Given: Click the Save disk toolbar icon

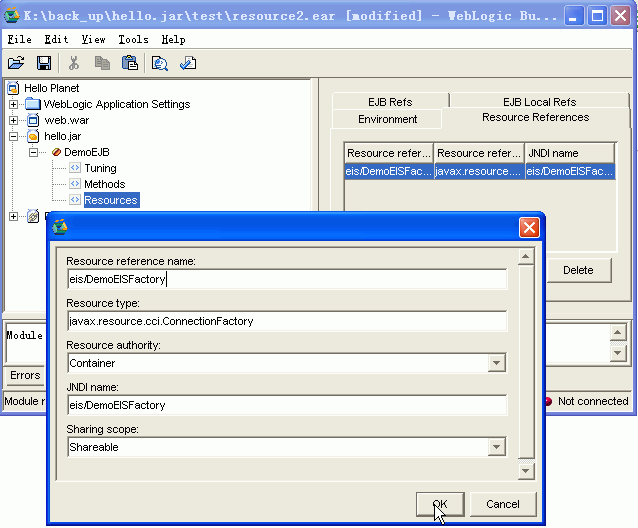Looking at the screenshot, I should (x=44, y=63).
